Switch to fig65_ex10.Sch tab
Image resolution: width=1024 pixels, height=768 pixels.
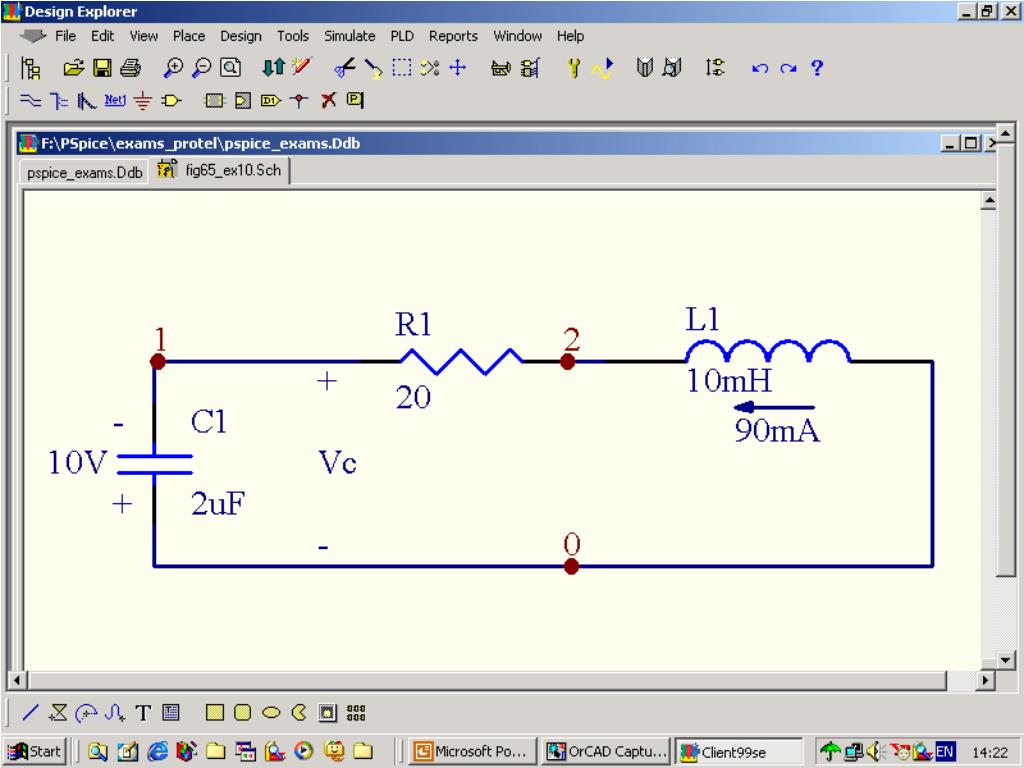(220, 170)
